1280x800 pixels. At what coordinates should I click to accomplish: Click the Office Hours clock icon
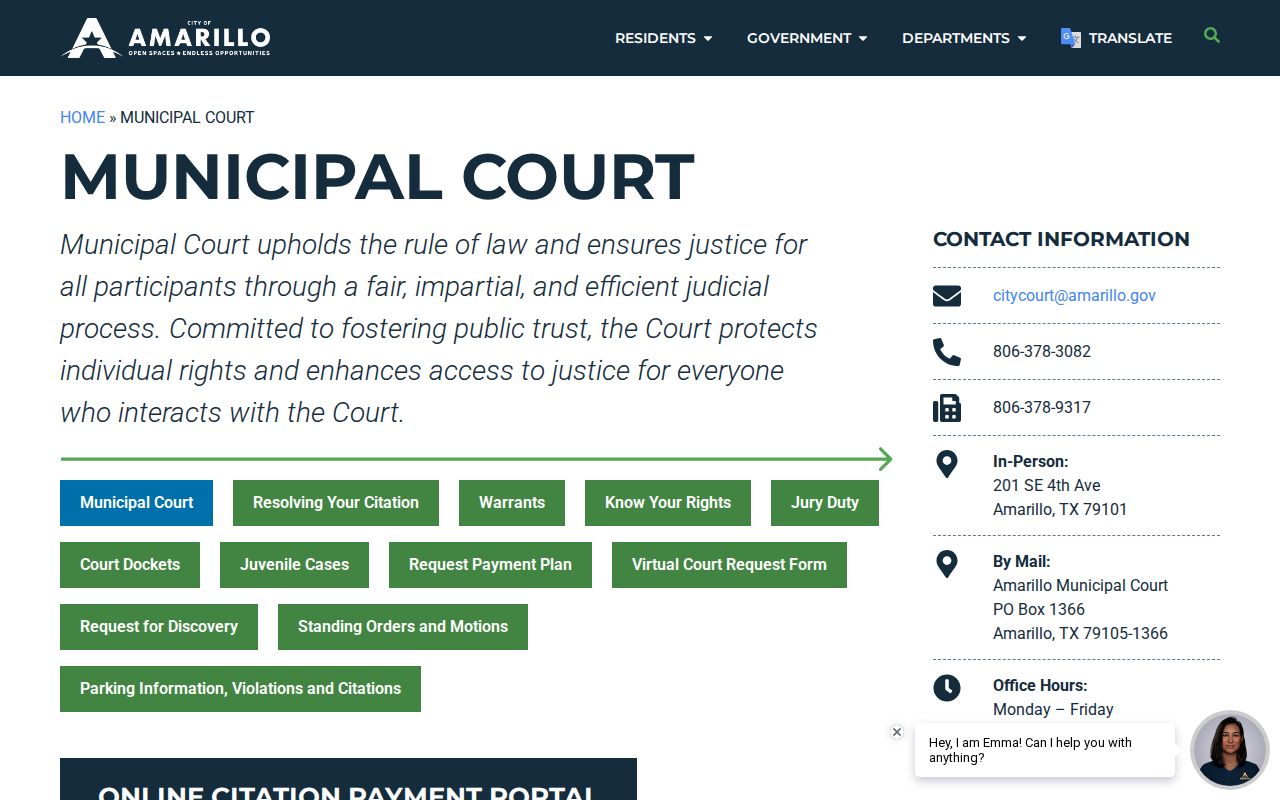pyautogui.click(x=947, y=688)
